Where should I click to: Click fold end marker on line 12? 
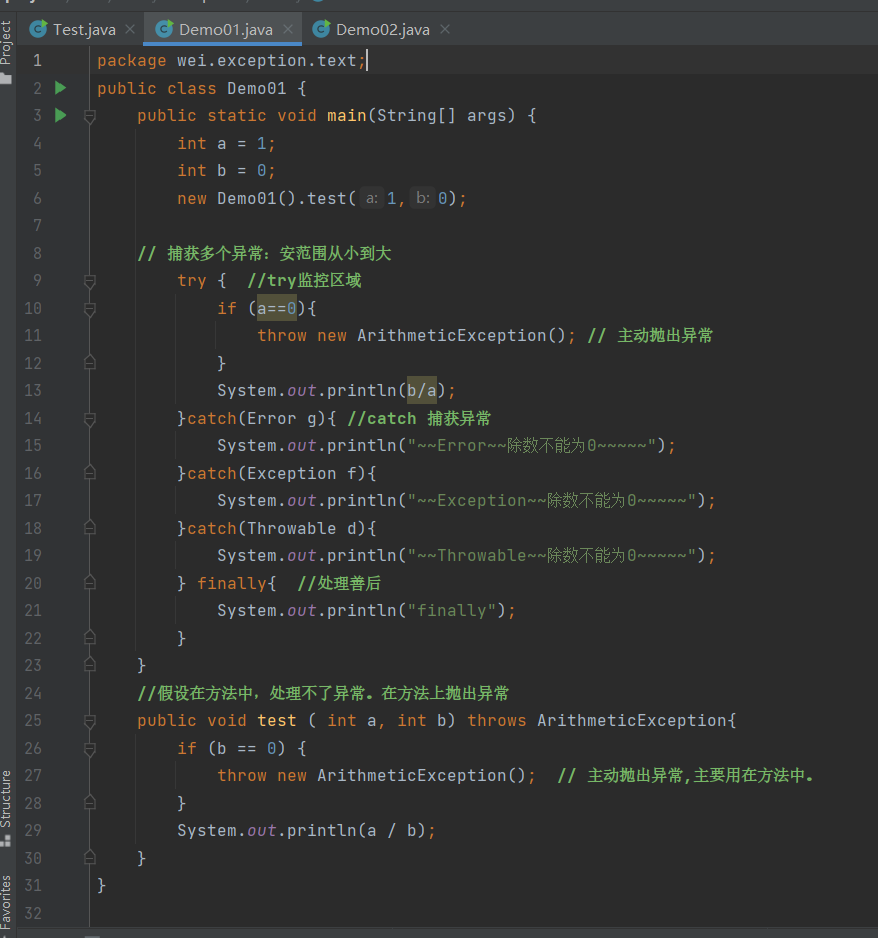pos(90,363)
